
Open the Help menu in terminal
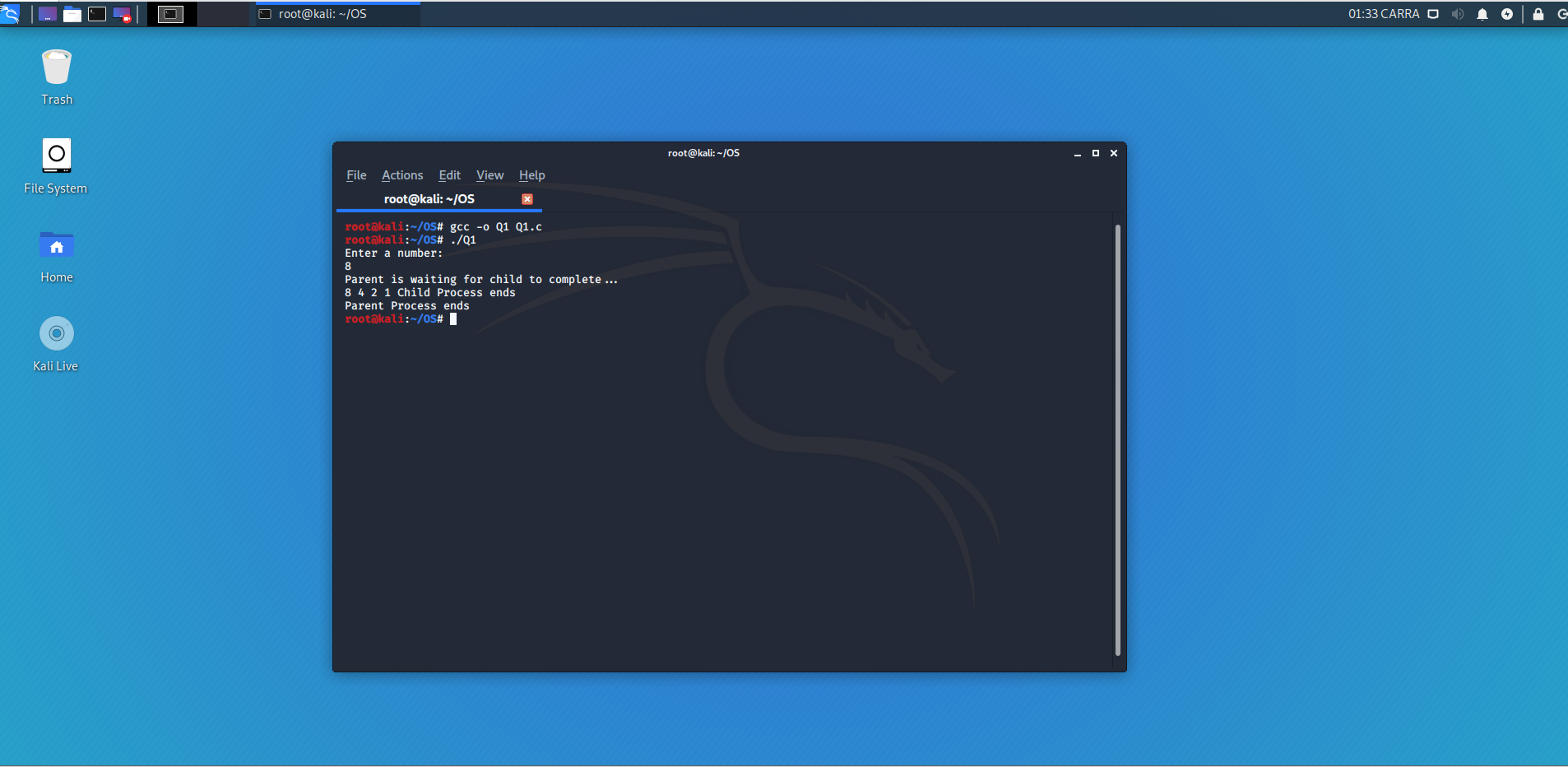coord(531,175)
